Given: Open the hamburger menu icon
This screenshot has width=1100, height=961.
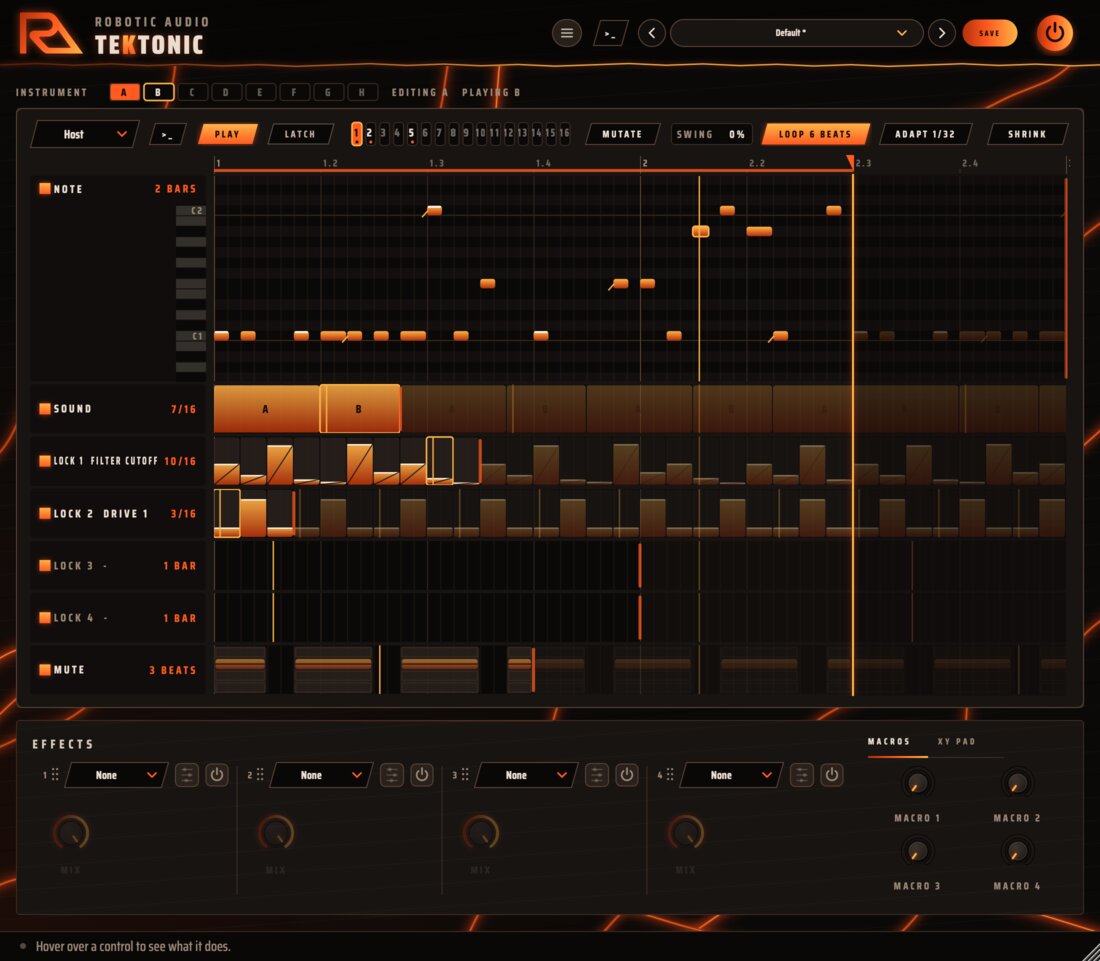Looking at the screenshot, I should [567, 33].
